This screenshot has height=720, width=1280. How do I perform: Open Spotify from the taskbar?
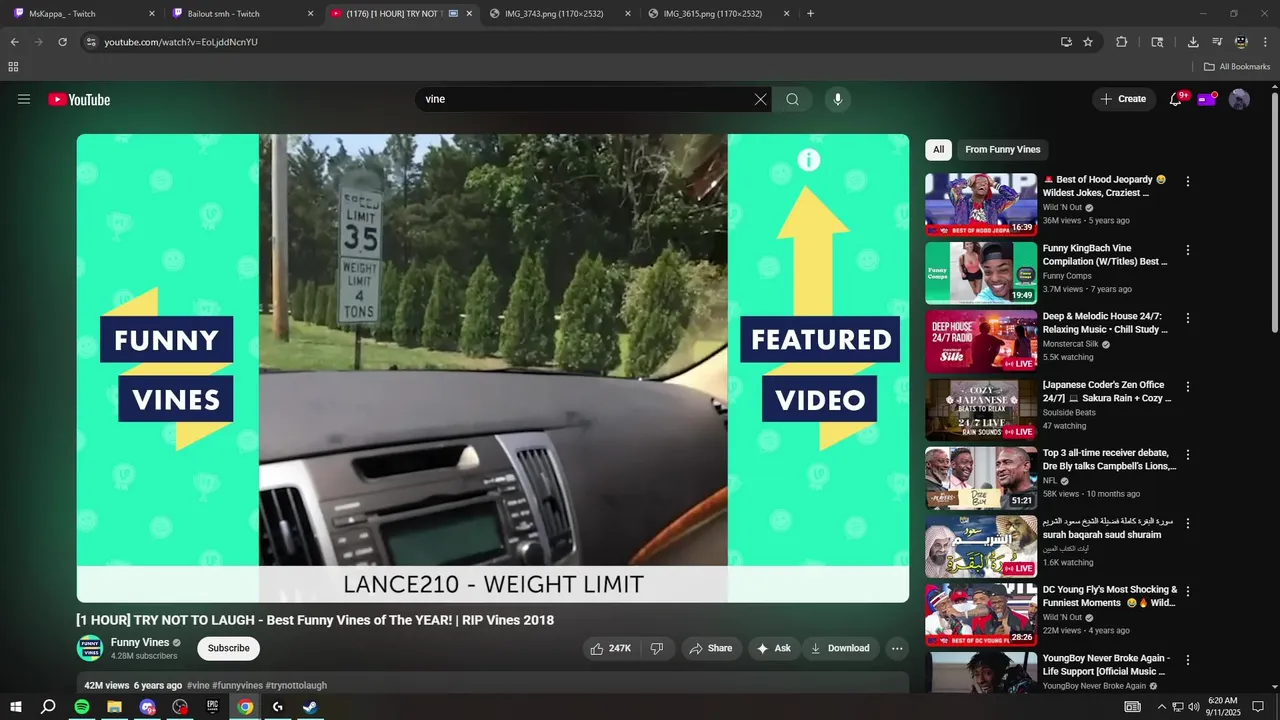tap(82, 707)
